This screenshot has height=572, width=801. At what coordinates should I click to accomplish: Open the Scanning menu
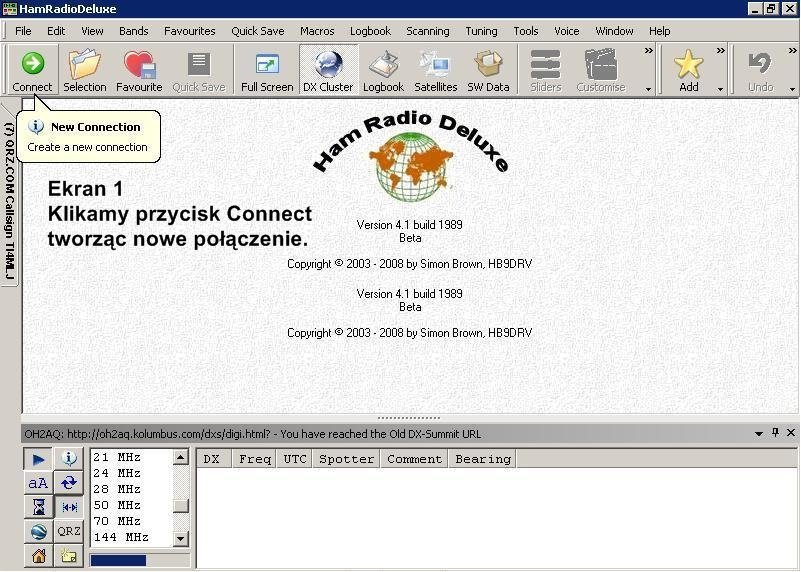pyautogui.click(x=428, y=31)
